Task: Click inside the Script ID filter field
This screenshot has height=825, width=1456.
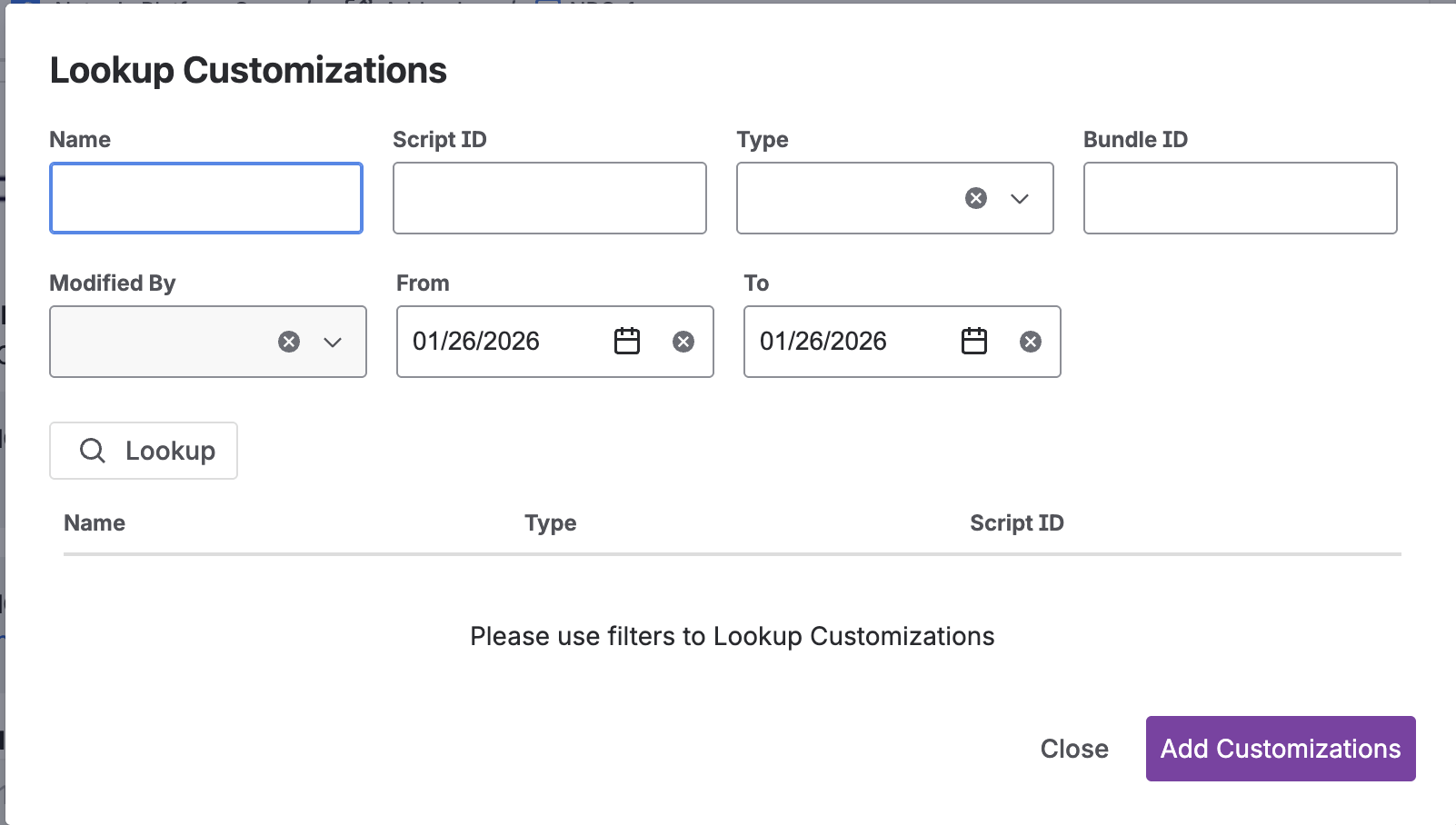Action: [550, 198]
